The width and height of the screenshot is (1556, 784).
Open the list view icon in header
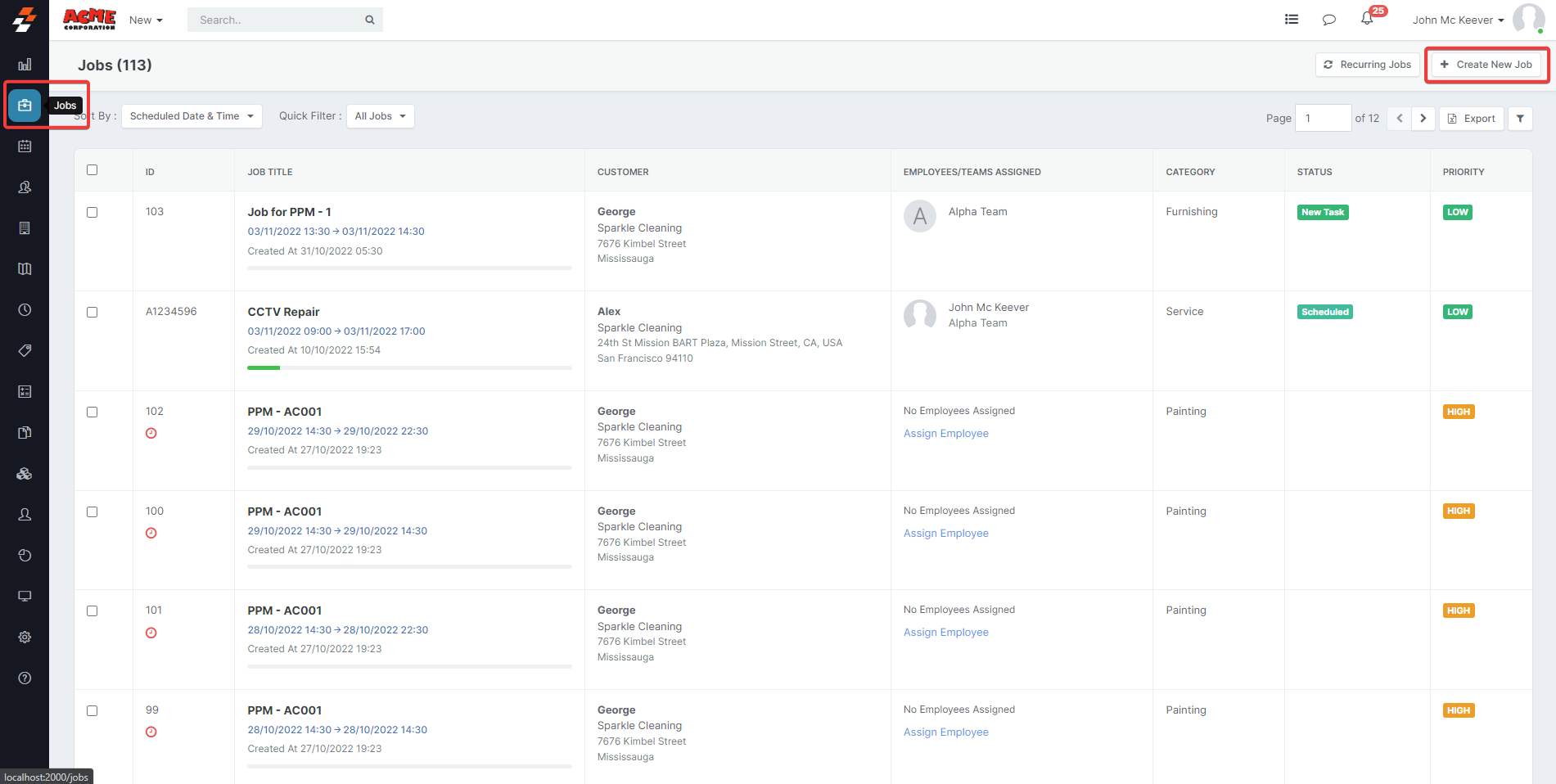(1292, 20)
